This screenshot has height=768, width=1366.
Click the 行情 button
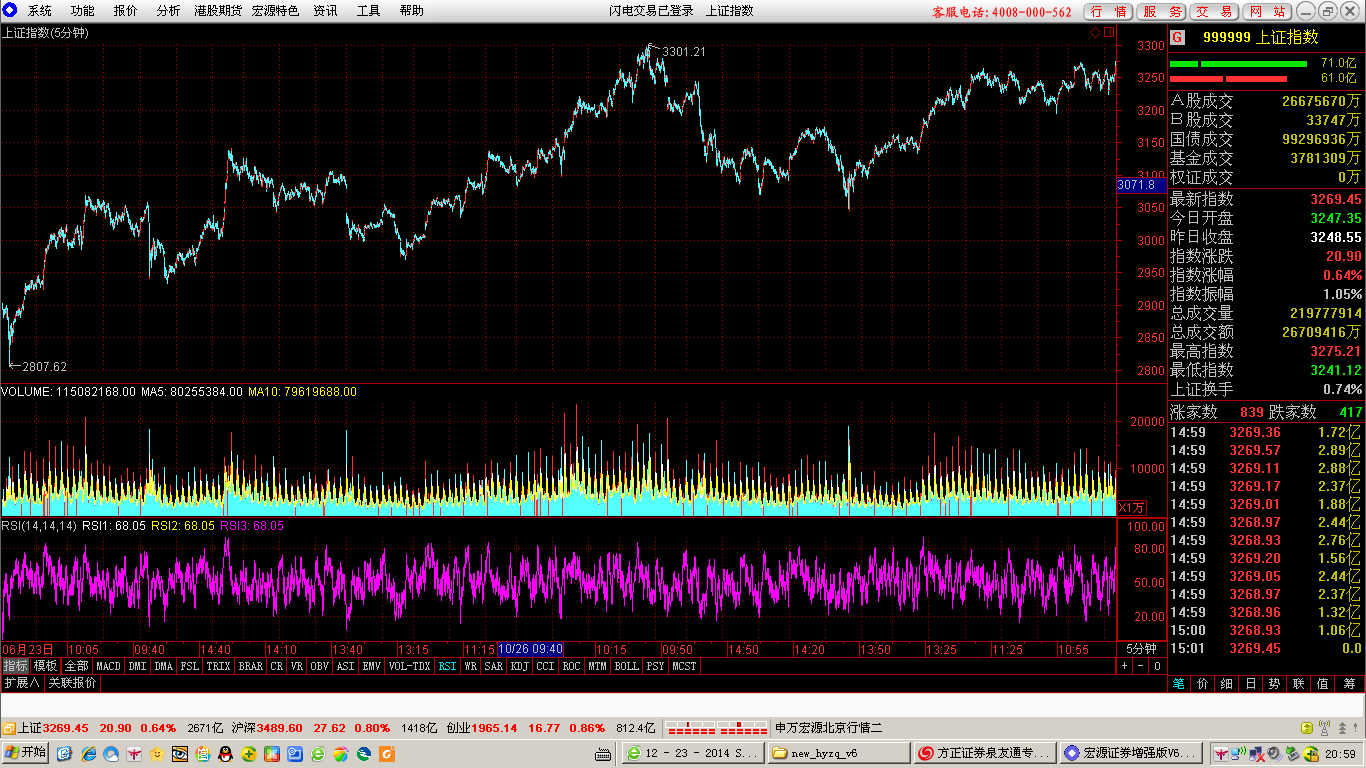[1109, 12]
